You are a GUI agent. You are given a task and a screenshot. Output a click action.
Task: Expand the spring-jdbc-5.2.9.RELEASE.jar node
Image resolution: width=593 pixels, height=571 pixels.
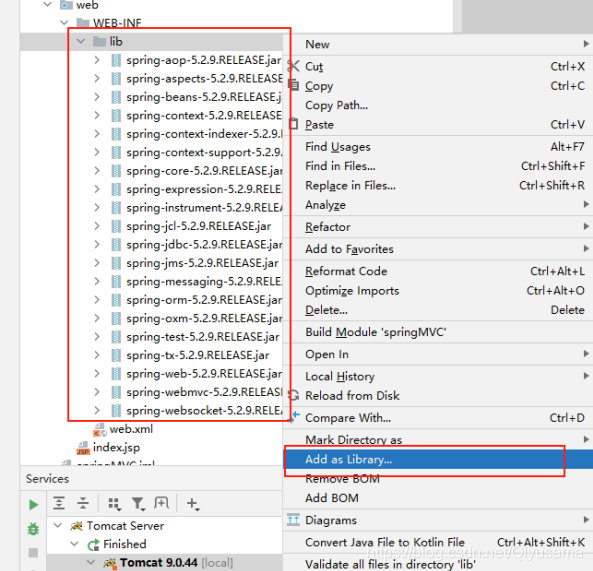97,245
